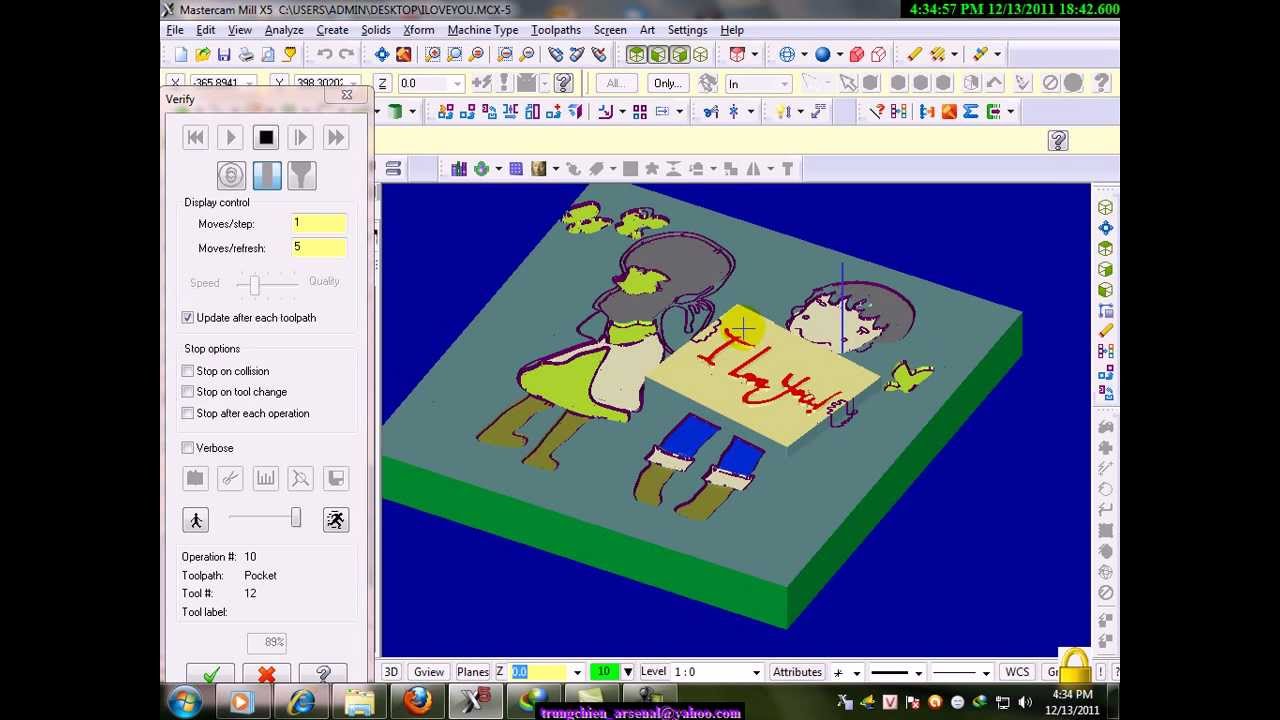Viewport: 1280px width, 720px height.
Task: Open the Analyze menu
Action: click(x=284, y=30)
